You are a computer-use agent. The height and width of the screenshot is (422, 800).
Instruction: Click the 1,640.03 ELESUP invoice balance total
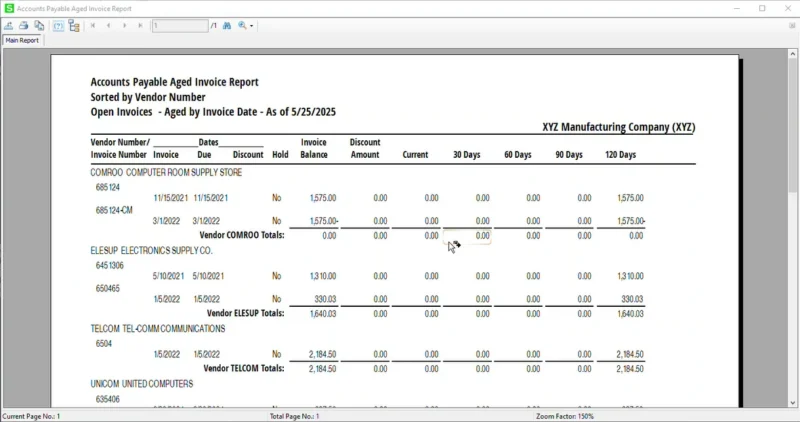tap(323, 314)
